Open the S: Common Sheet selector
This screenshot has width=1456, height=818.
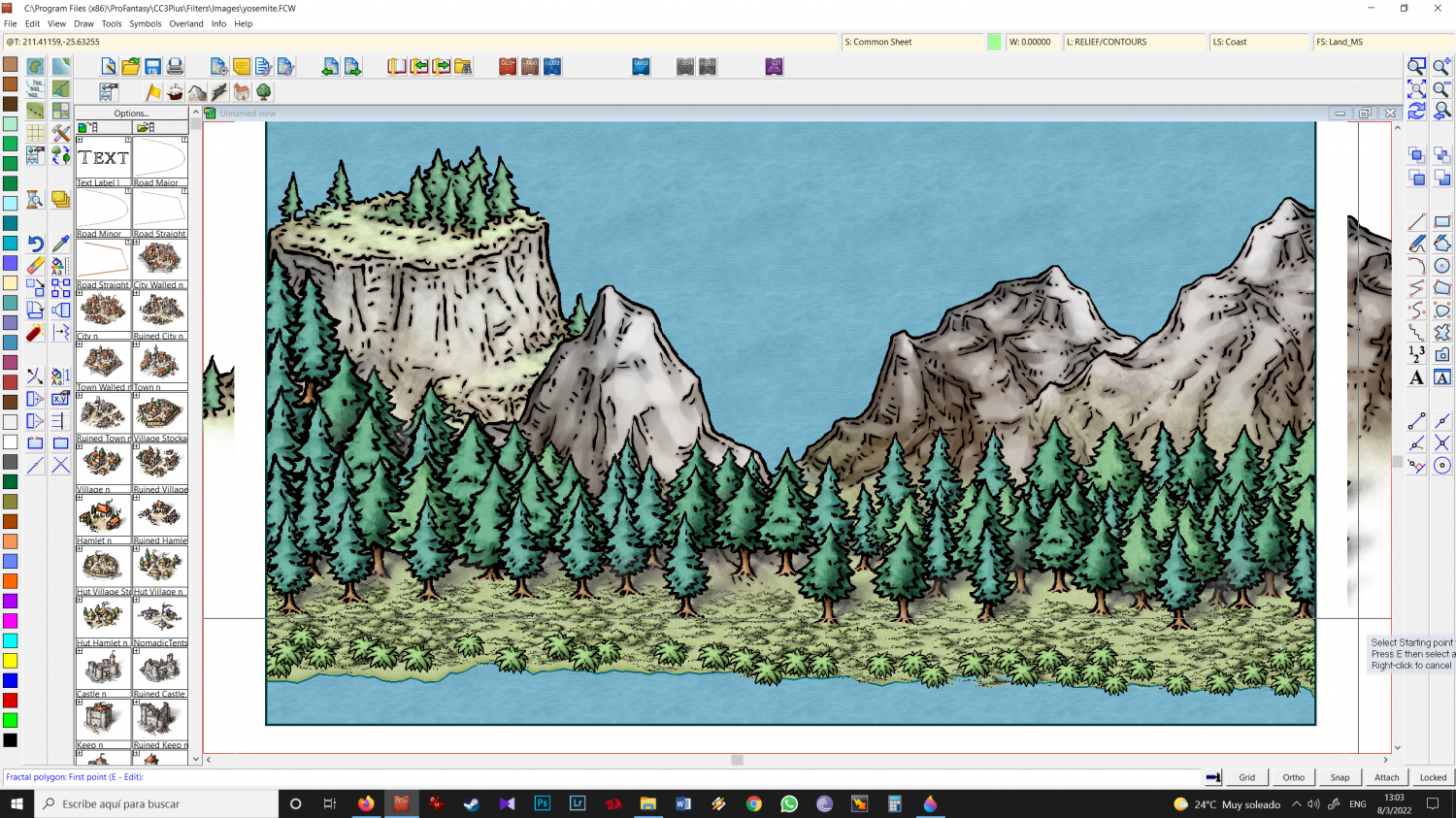[912, 42]
